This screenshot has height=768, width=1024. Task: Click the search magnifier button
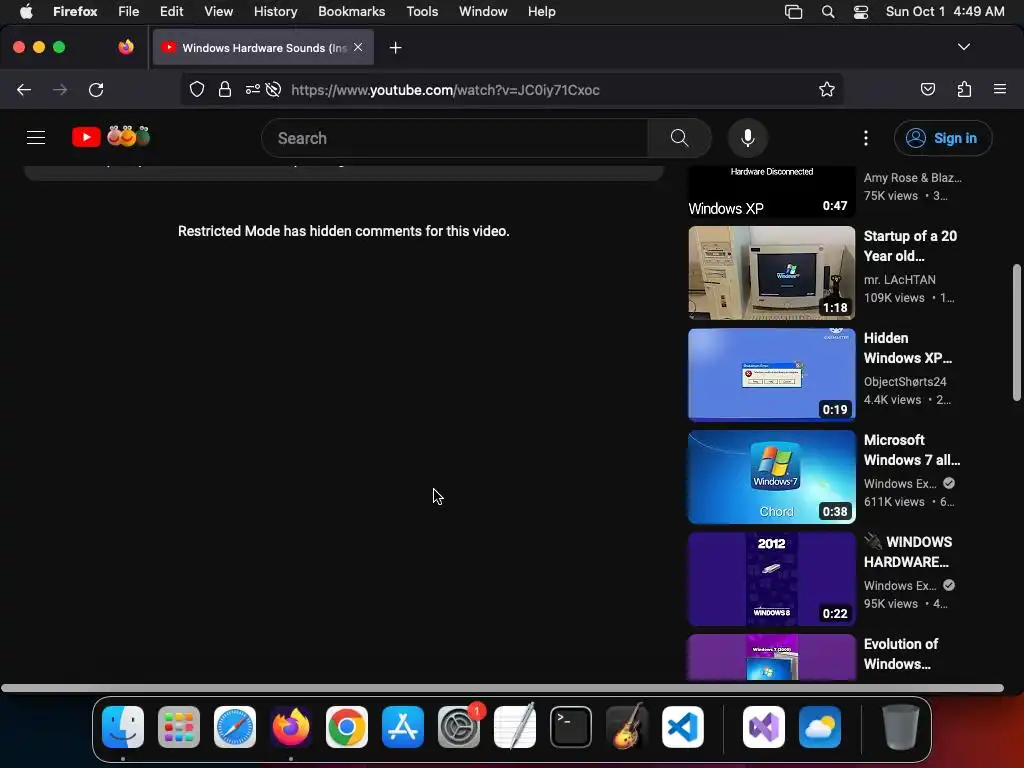[679, 138]
